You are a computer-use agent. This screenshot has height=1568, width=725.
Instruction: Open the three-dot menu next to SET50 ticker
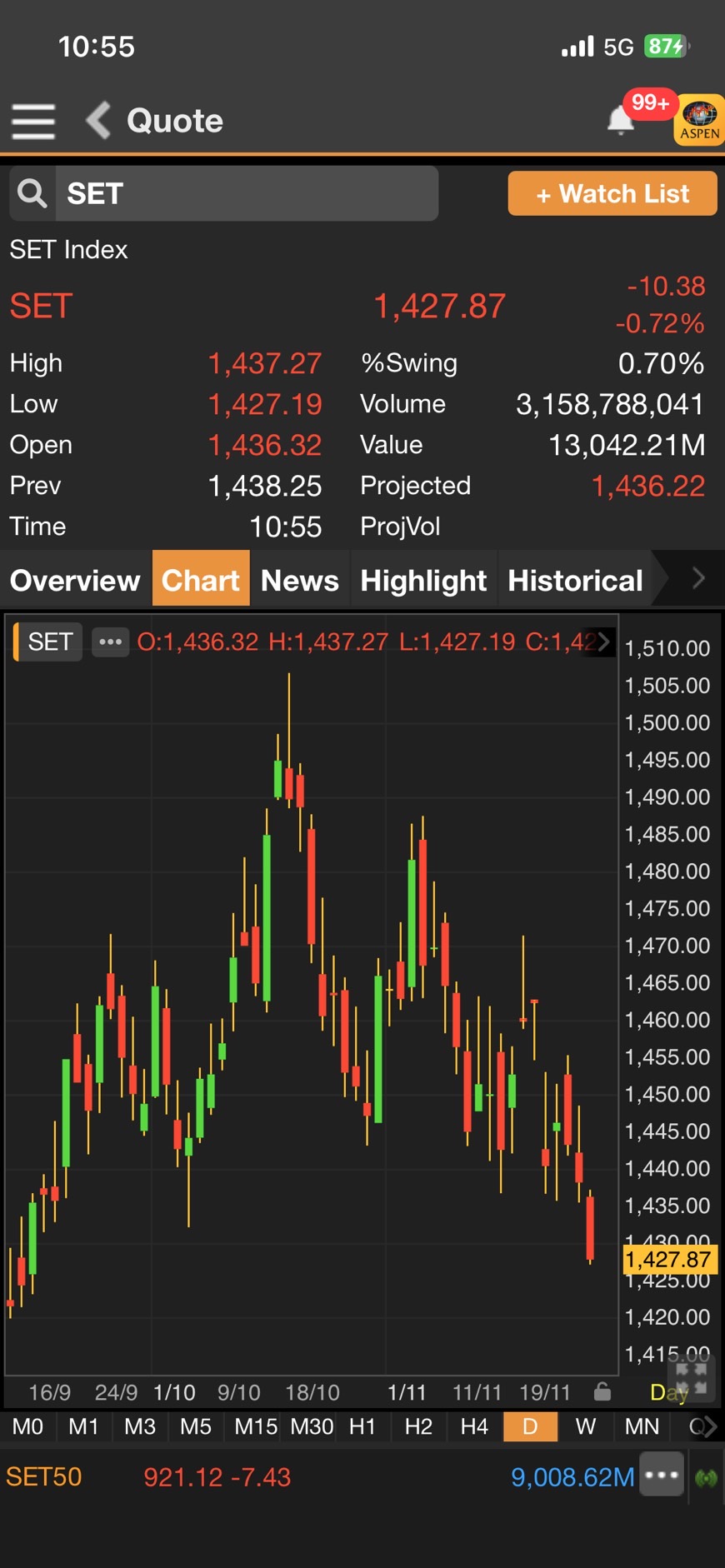pyautogui.click(x=662, y=1476)
